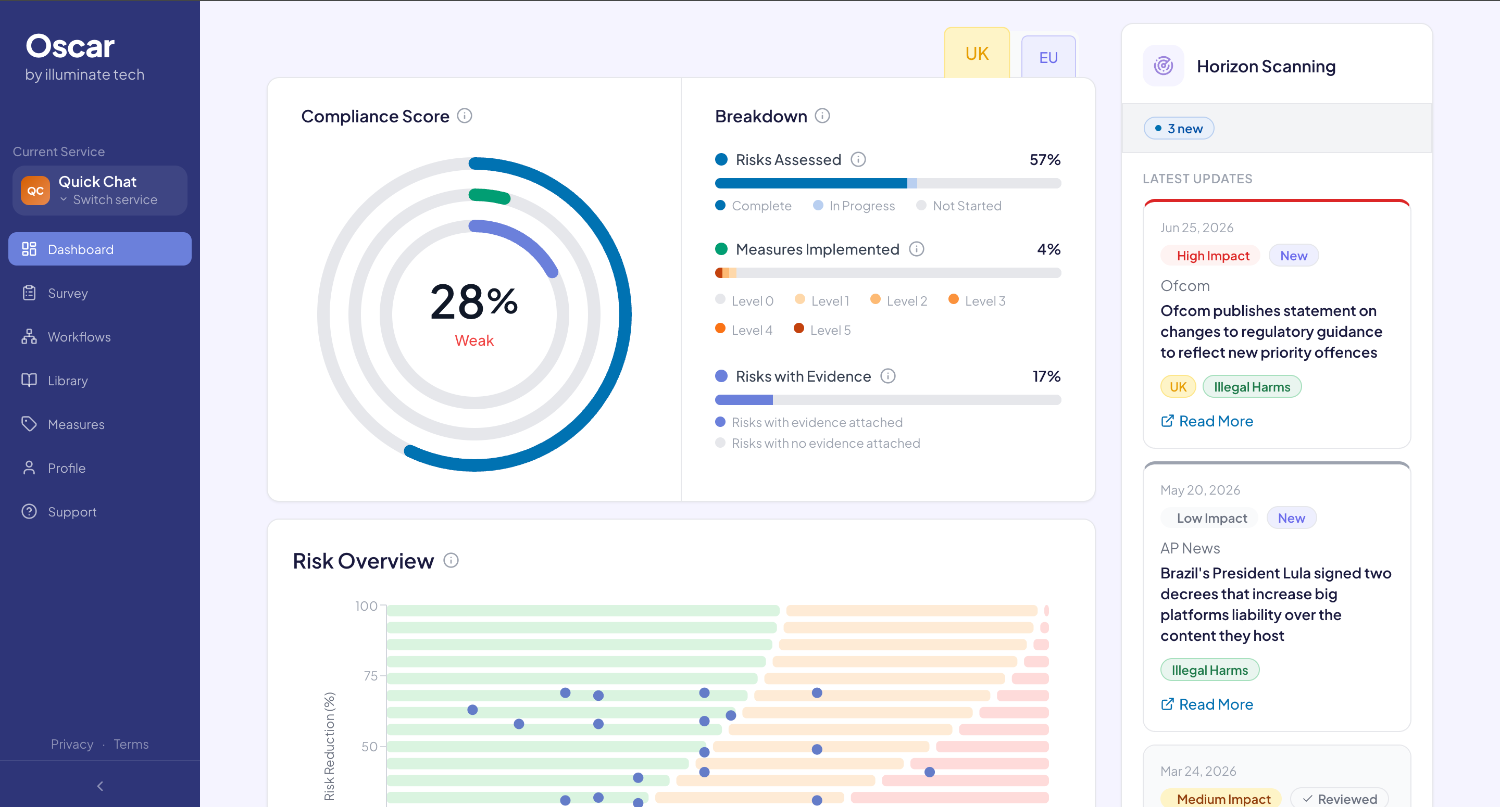Click the Dashboard grid icon in sidebar
The image size is (1500, 807).
pyautogui.click(x=29, y=249)
